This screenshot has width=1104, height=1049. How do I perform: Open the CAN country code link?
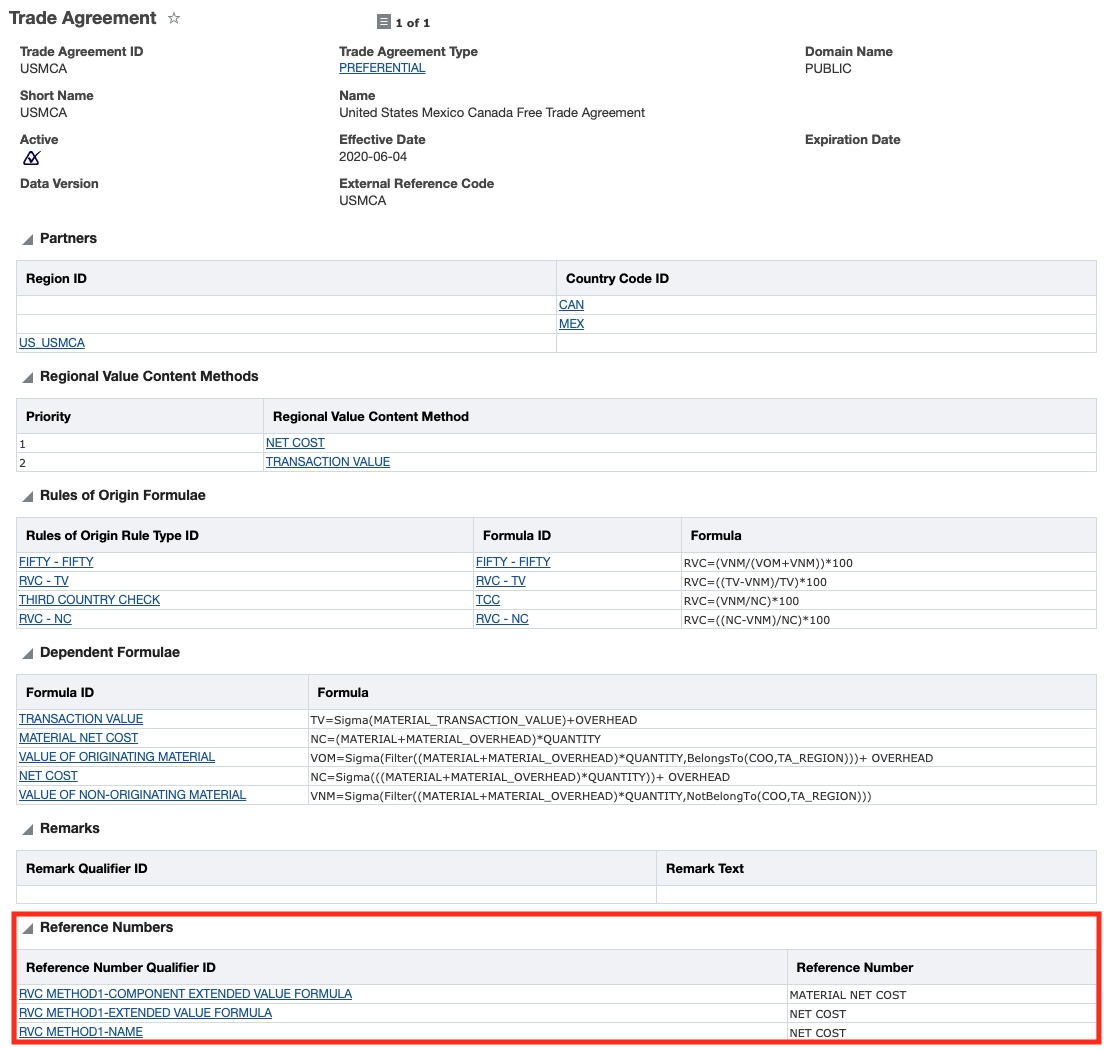pos(571,305)
